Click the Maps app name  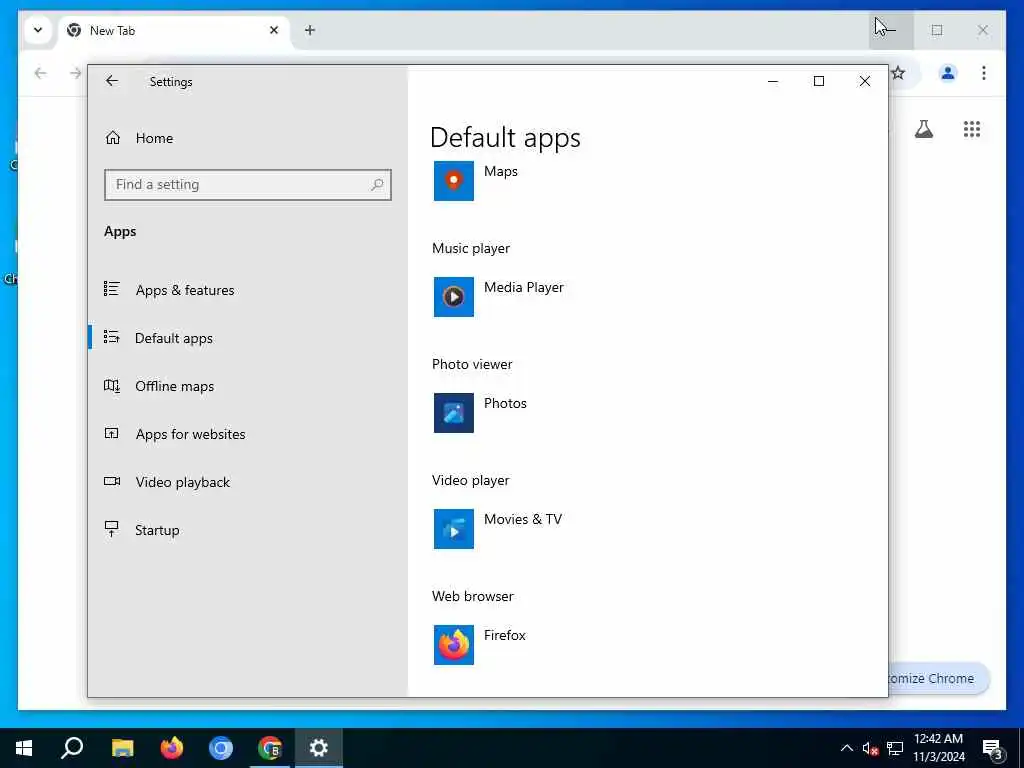(501, 172)
